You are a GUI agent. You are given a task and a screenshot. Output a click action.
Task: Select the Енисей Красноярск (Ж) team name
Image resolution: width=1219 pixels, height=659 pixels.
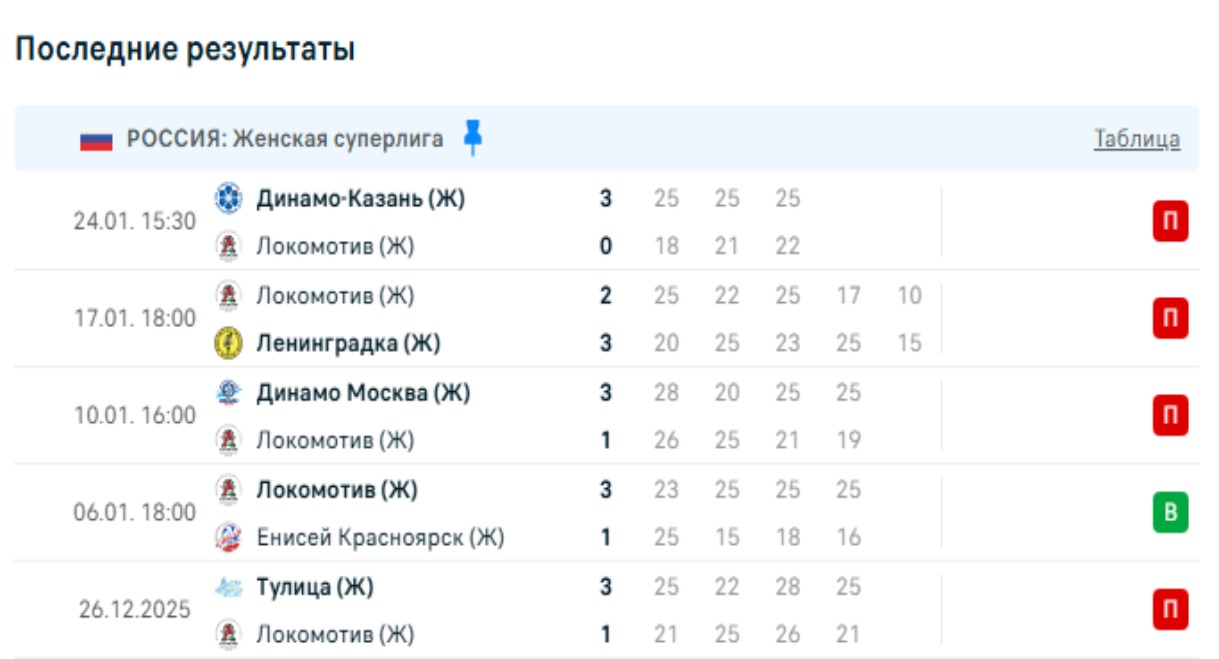pos(380,538)
